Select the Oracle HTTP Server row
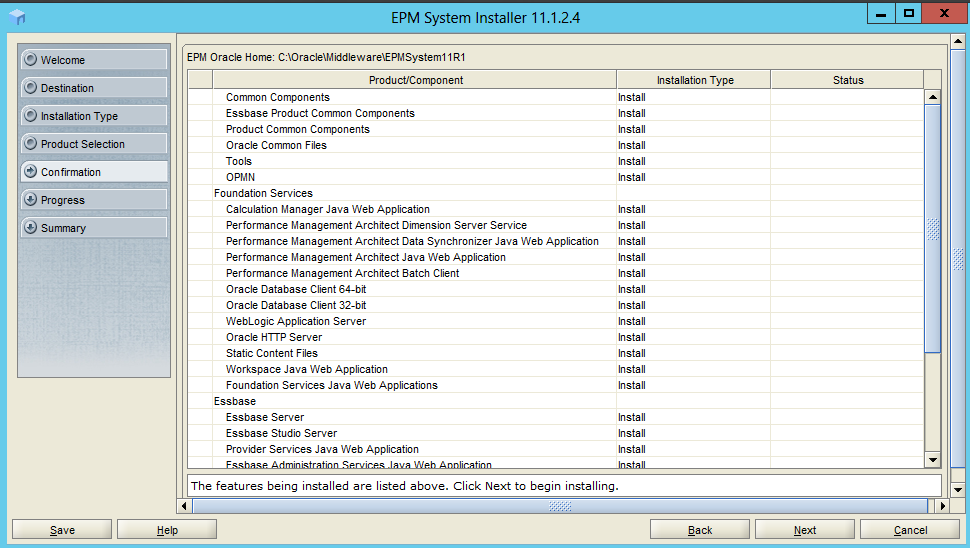Image resolution: width=970 pixels, height=548 pixels. tap(556, 338)
